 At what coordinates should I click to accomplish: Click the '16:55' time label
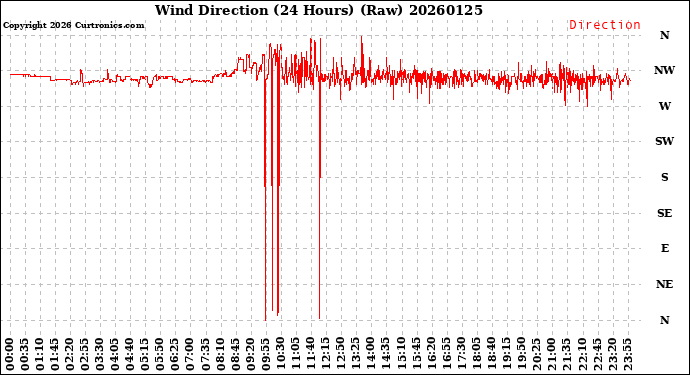coord(446,354)
